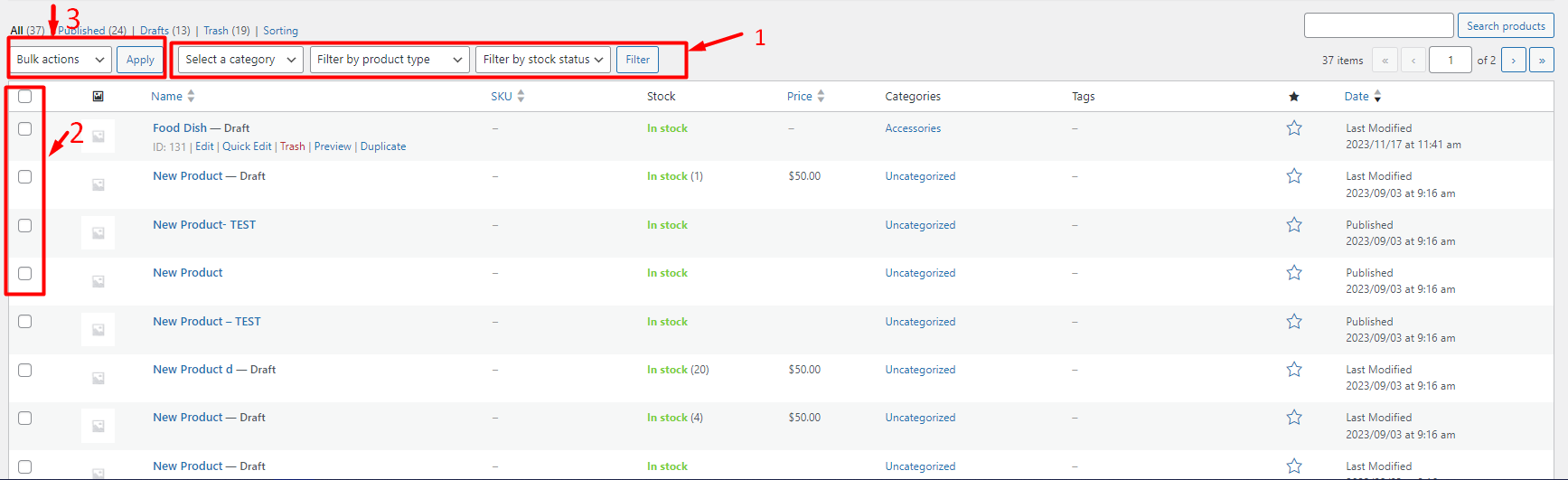Go to last page double arrow

coord(1542,60)
